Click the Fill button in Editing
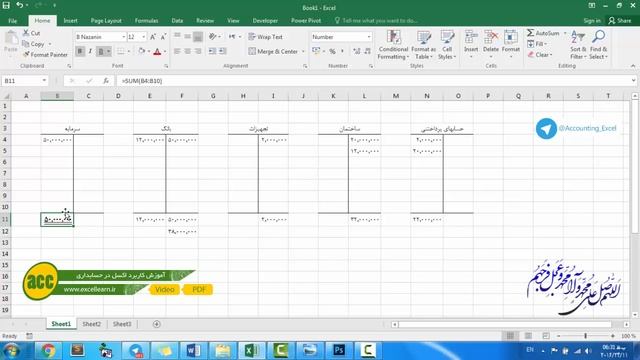640x360 pixels. (x=537, y=44)
